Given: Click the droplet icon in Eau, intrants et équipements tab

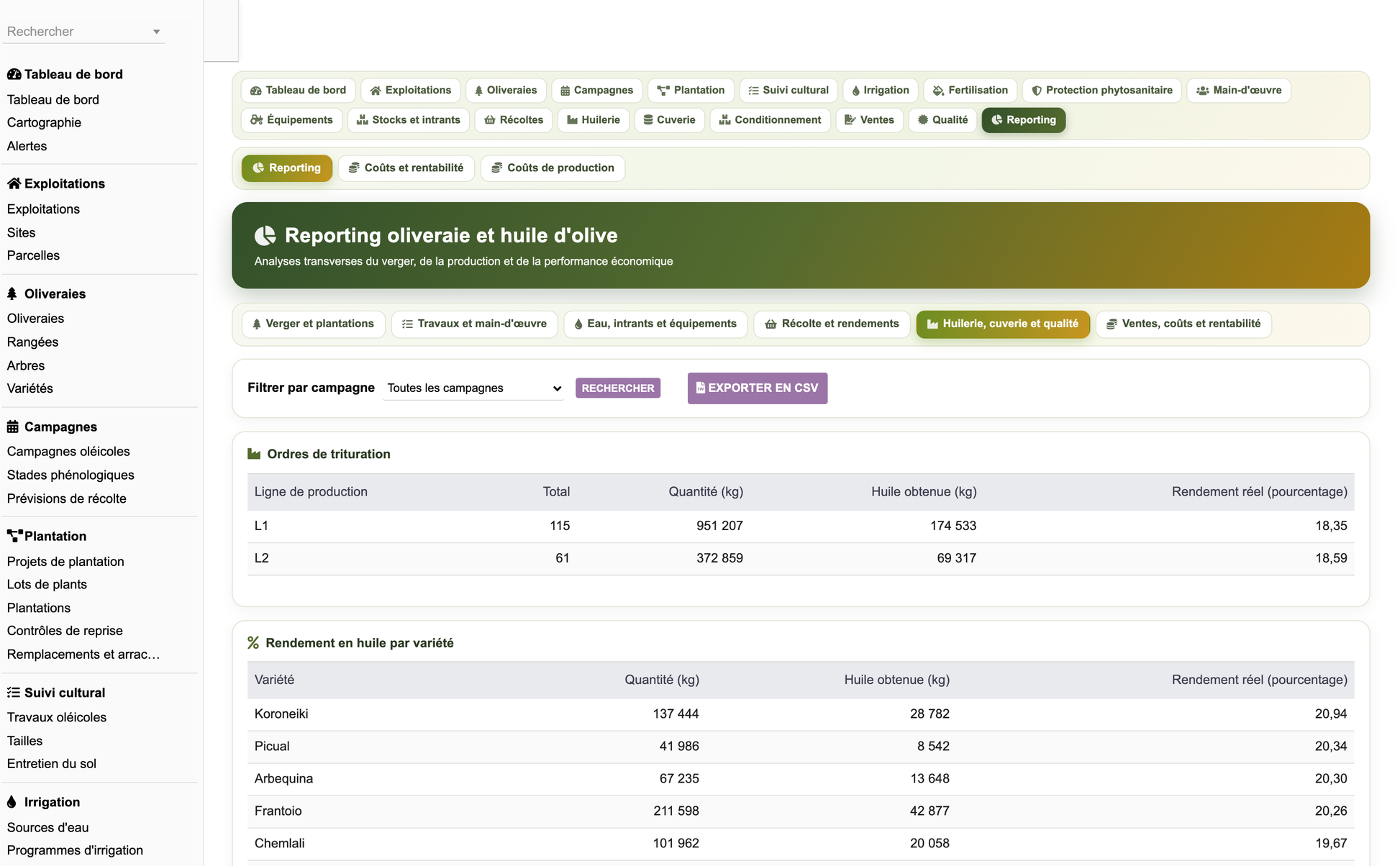Looking at the screenshot, I should click(x=578, y=324).
